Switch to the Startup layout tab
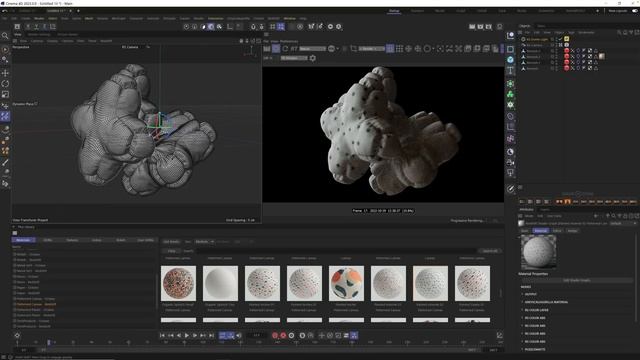The width and height of the screenshot is (640, 360). coord(394,11)
